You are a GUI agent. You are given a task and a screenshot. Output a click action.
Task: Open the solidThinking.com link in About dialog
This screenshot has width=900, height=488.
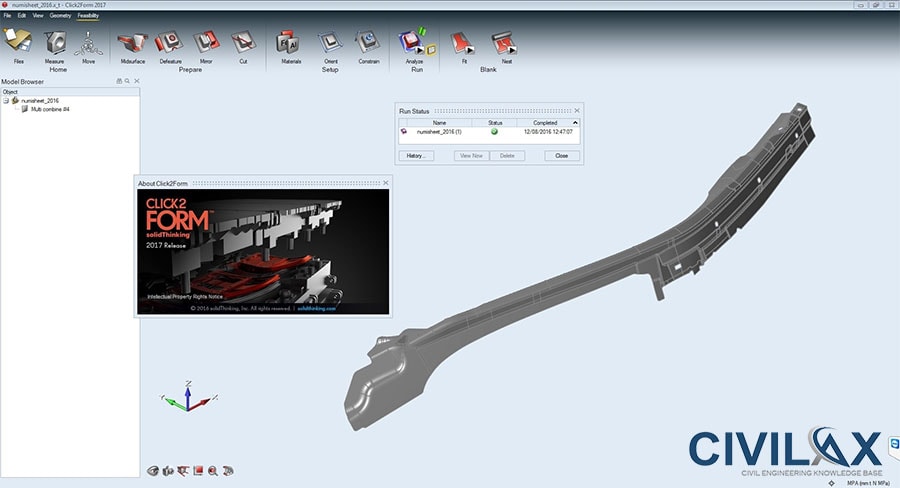[x=316, y=308]
